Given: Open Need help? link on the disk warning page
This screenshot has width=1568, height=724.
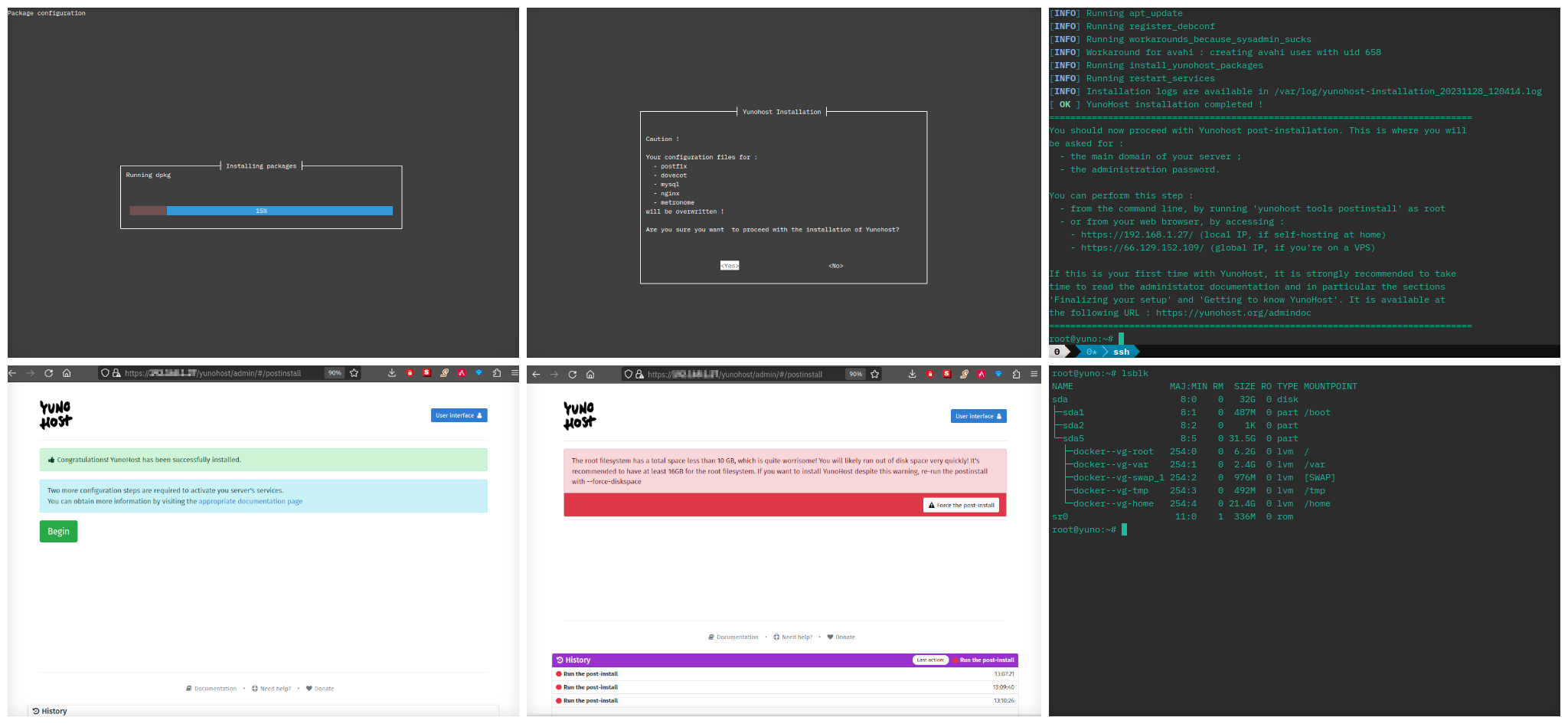Looking at the screenshot, I should click(x=793, y=637).
